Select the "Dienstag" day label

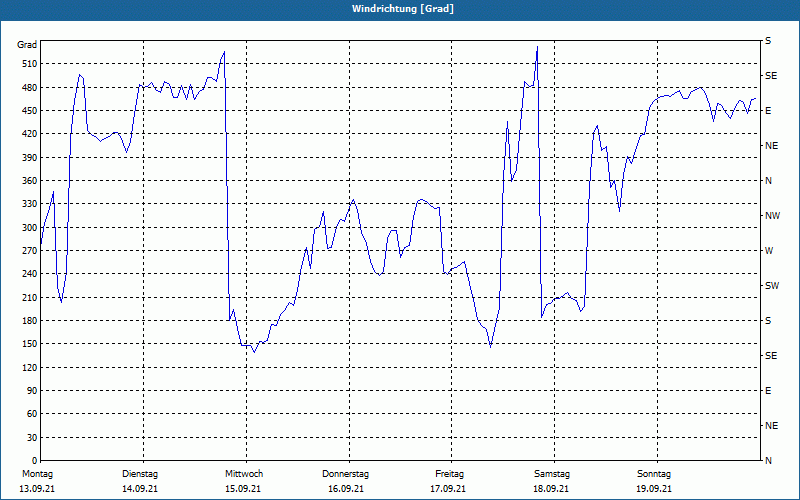(140, 474)
